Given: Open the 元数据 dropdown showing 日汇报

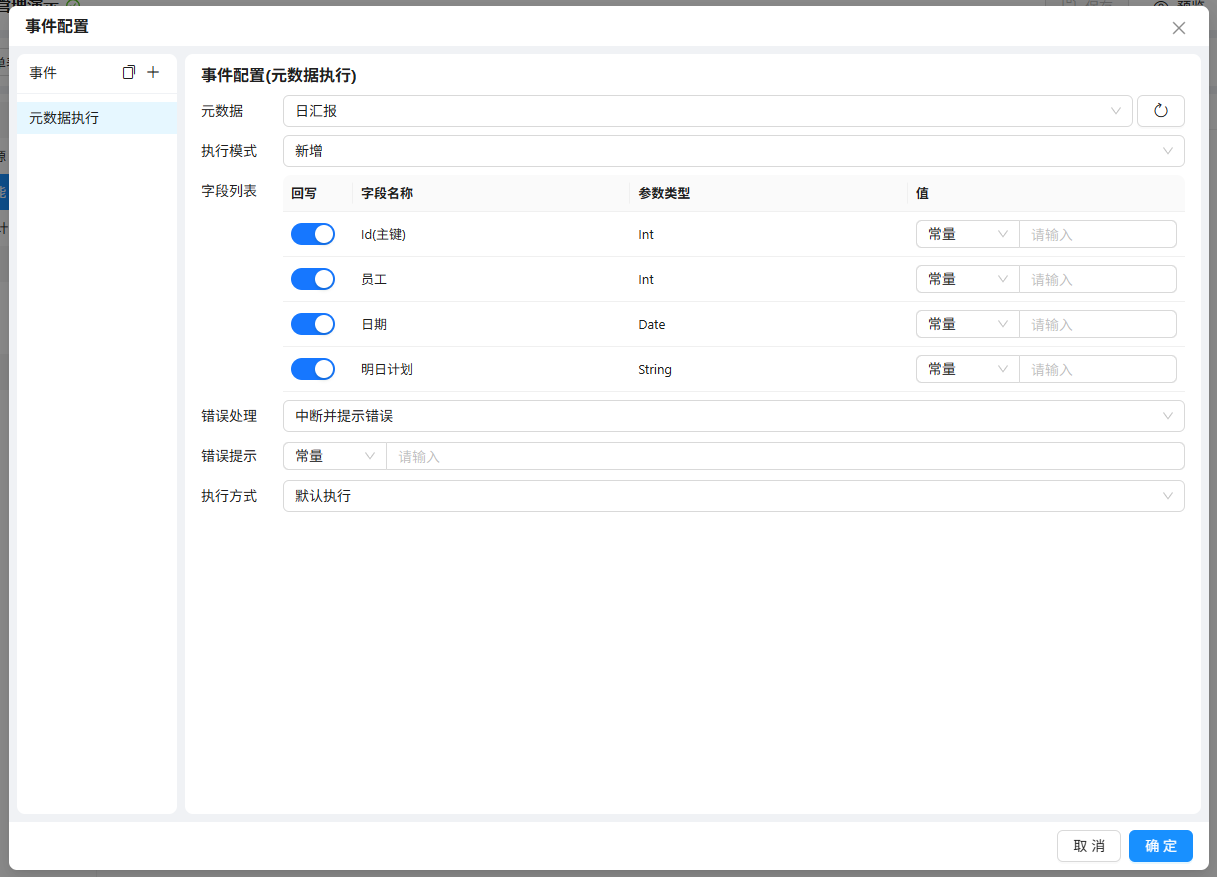Looking at the screenshot, I should [707, 111].
